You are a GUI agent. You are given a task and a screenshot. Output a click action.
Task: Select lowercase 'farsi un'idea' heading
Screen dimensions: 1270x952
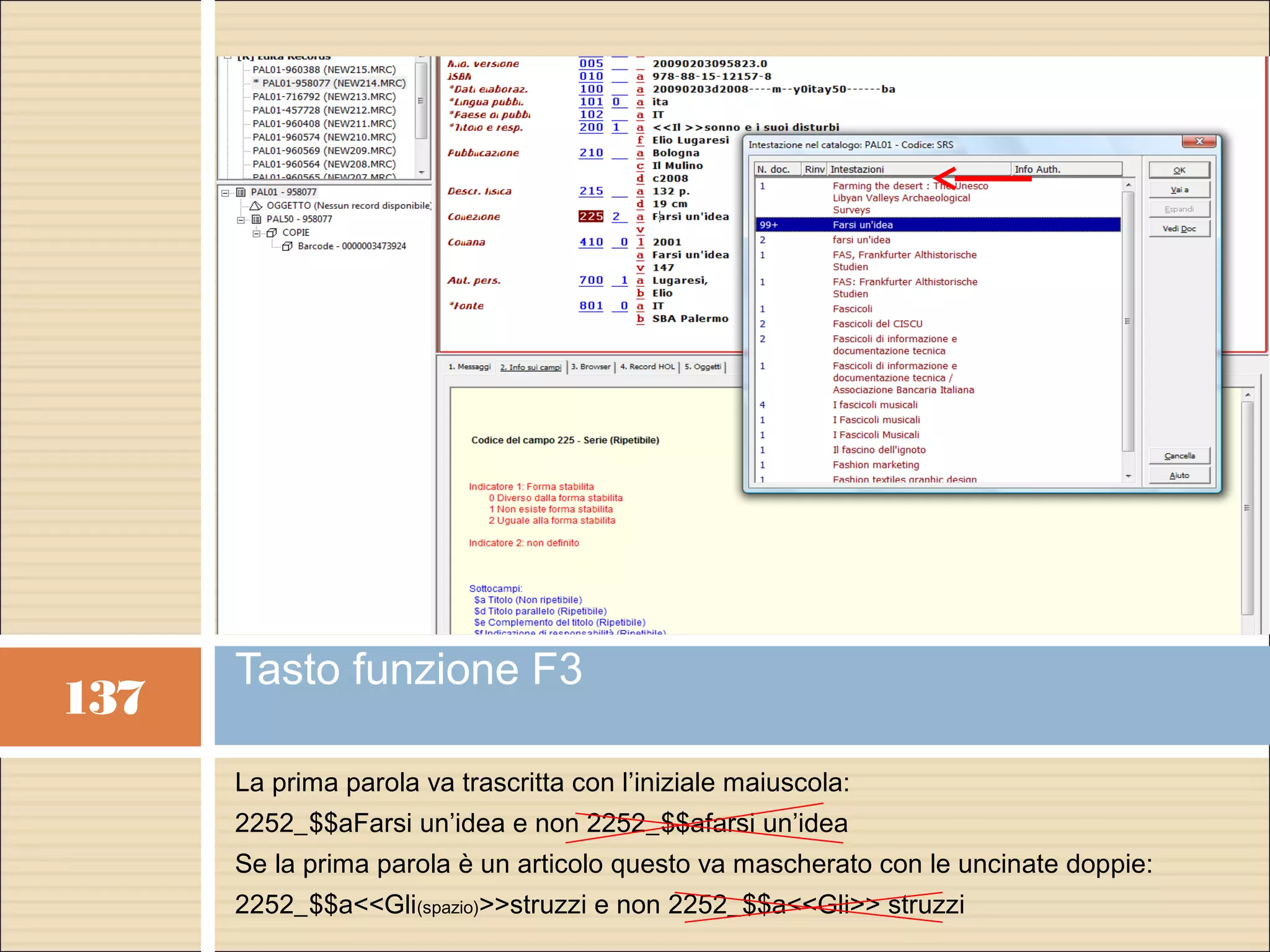point(861,240)
